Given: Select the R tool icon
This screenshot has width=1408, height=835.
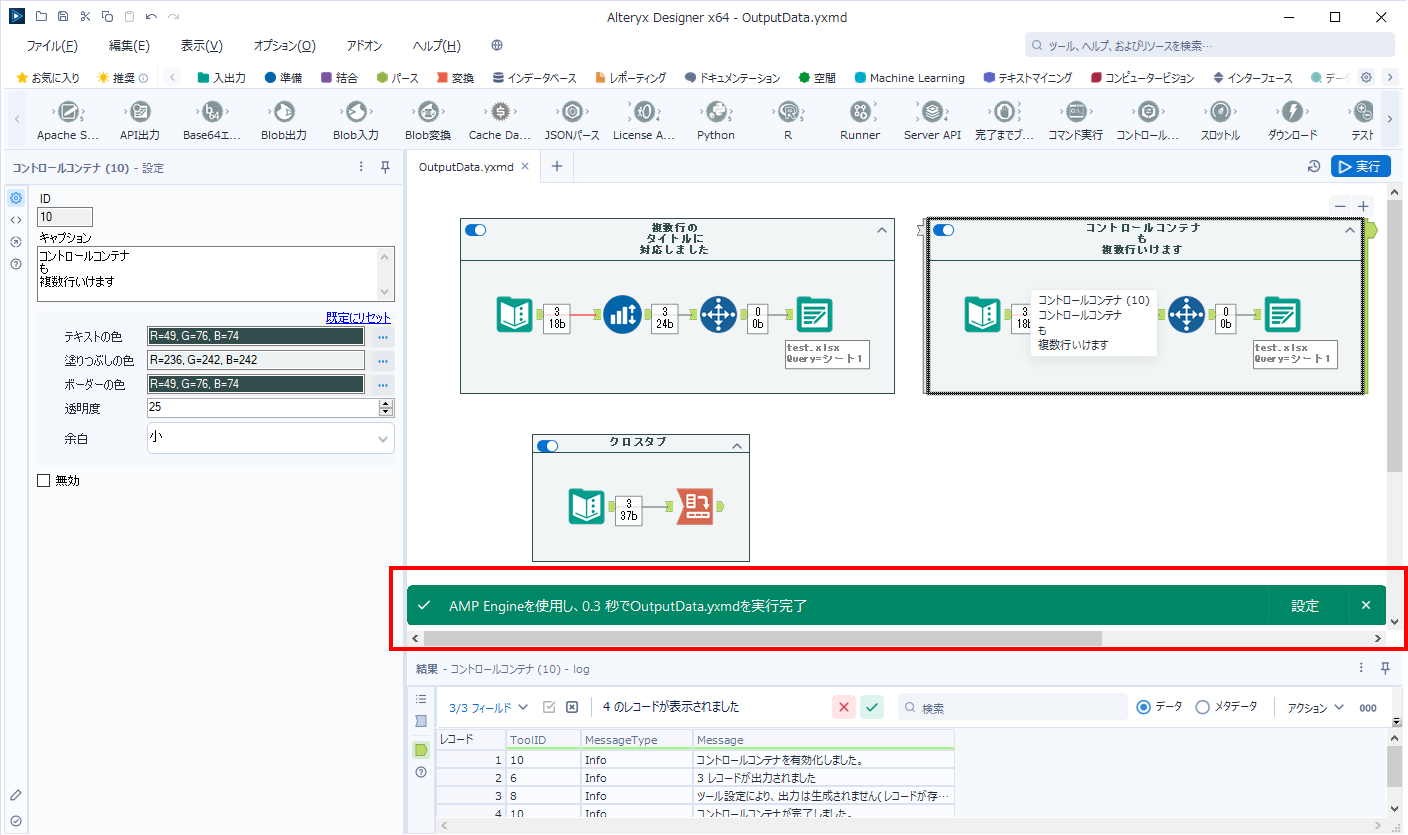Looking at the screenshot, I should (788, 112).
